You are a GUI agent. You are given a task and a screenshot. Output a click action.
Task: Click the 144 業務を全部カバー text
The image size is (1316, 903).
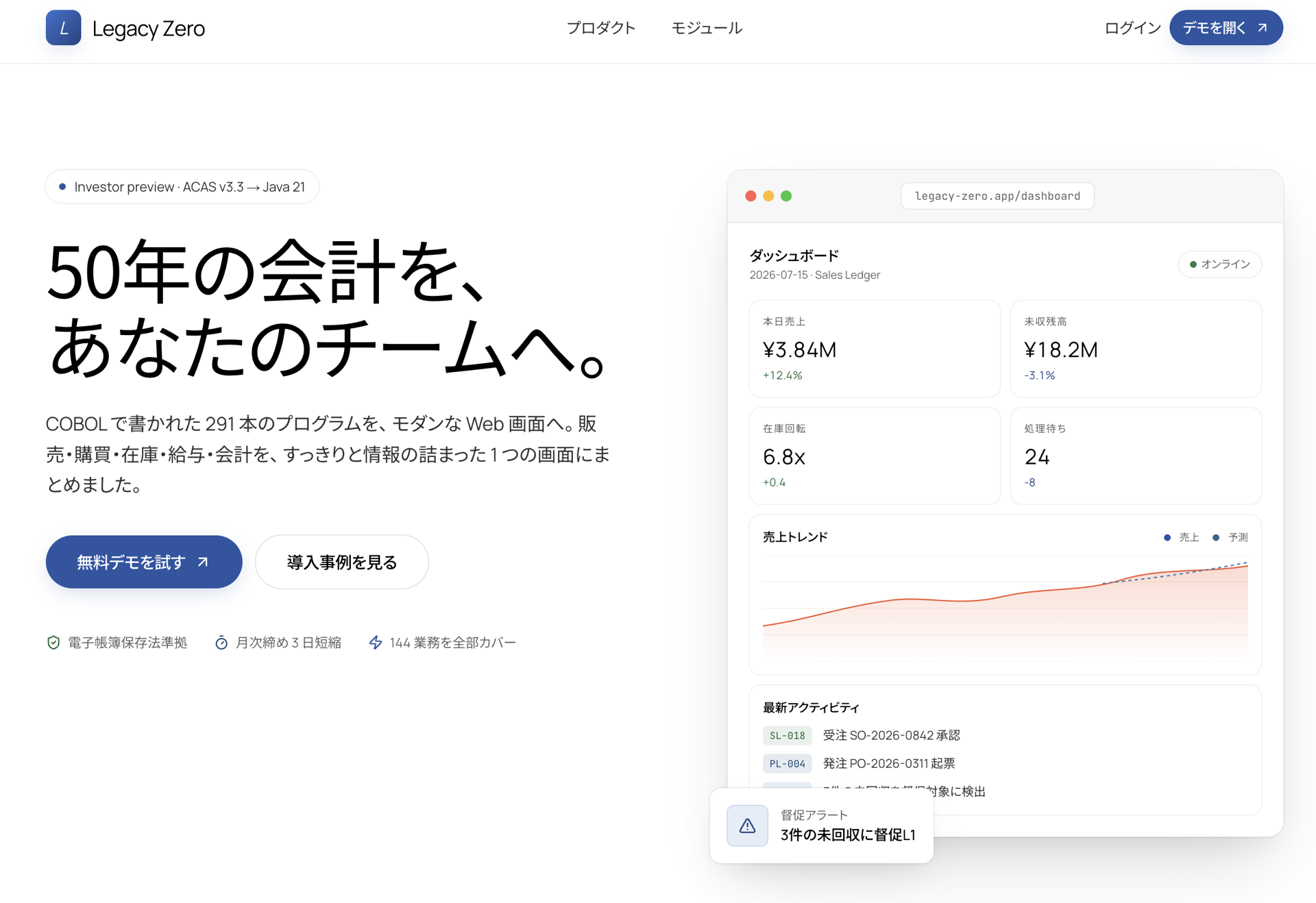click(x=452, y=643)
